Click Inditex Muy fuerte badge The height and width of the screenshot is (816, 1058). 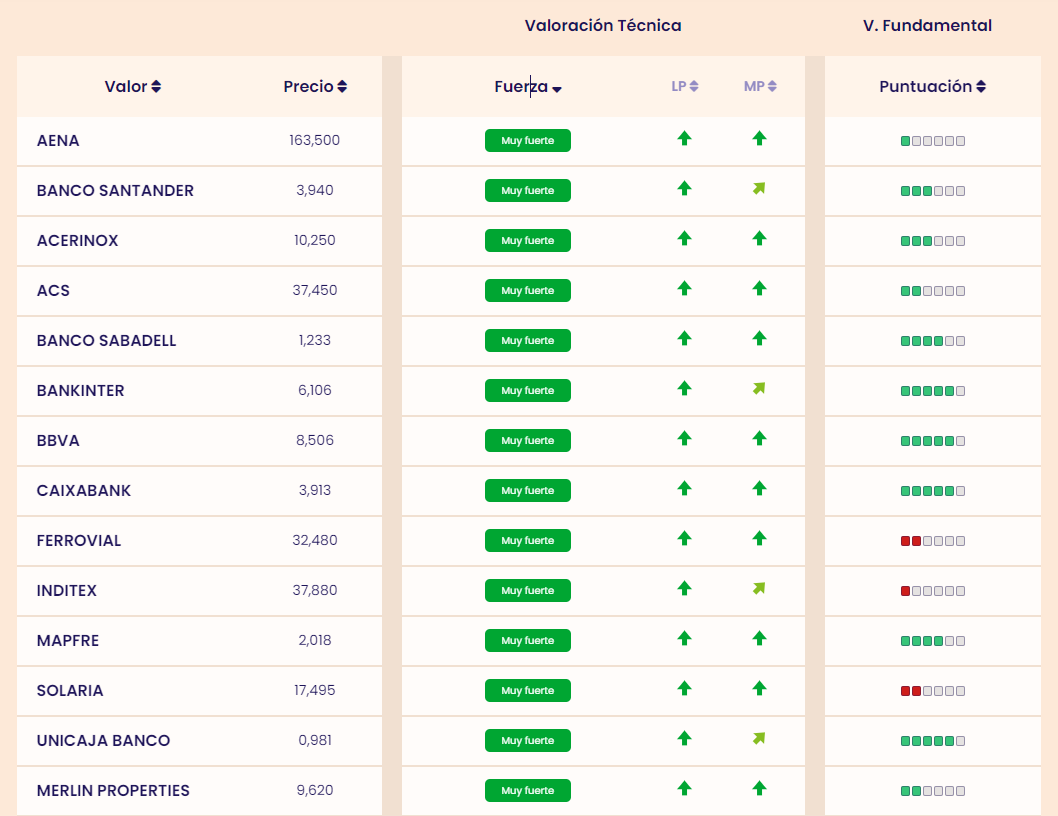click(x=528, y=590)
